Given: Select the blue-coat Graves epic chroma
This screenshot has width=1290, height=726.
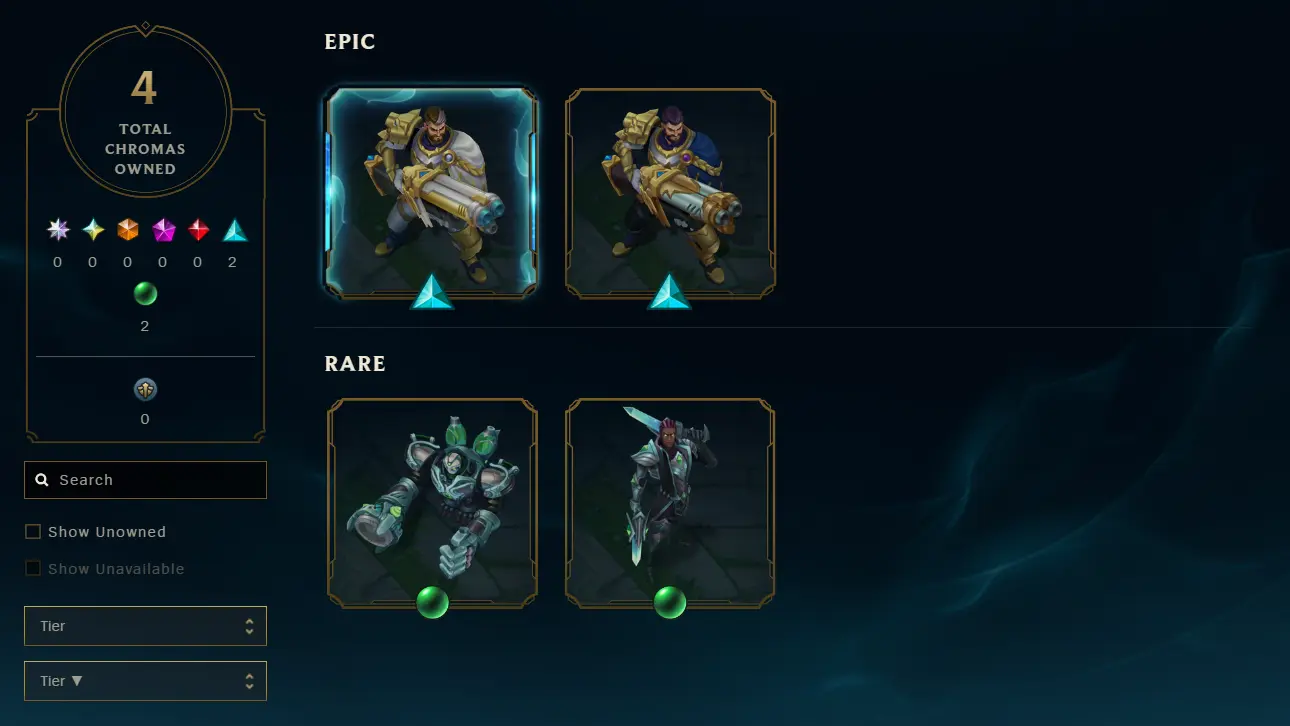Looking at the screenshot, I should (x=670, y=193).
